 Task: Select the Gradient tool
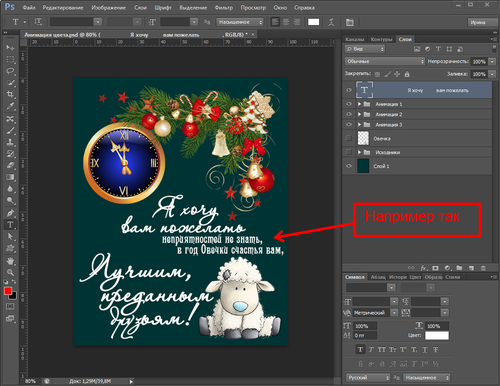[10, 177]
